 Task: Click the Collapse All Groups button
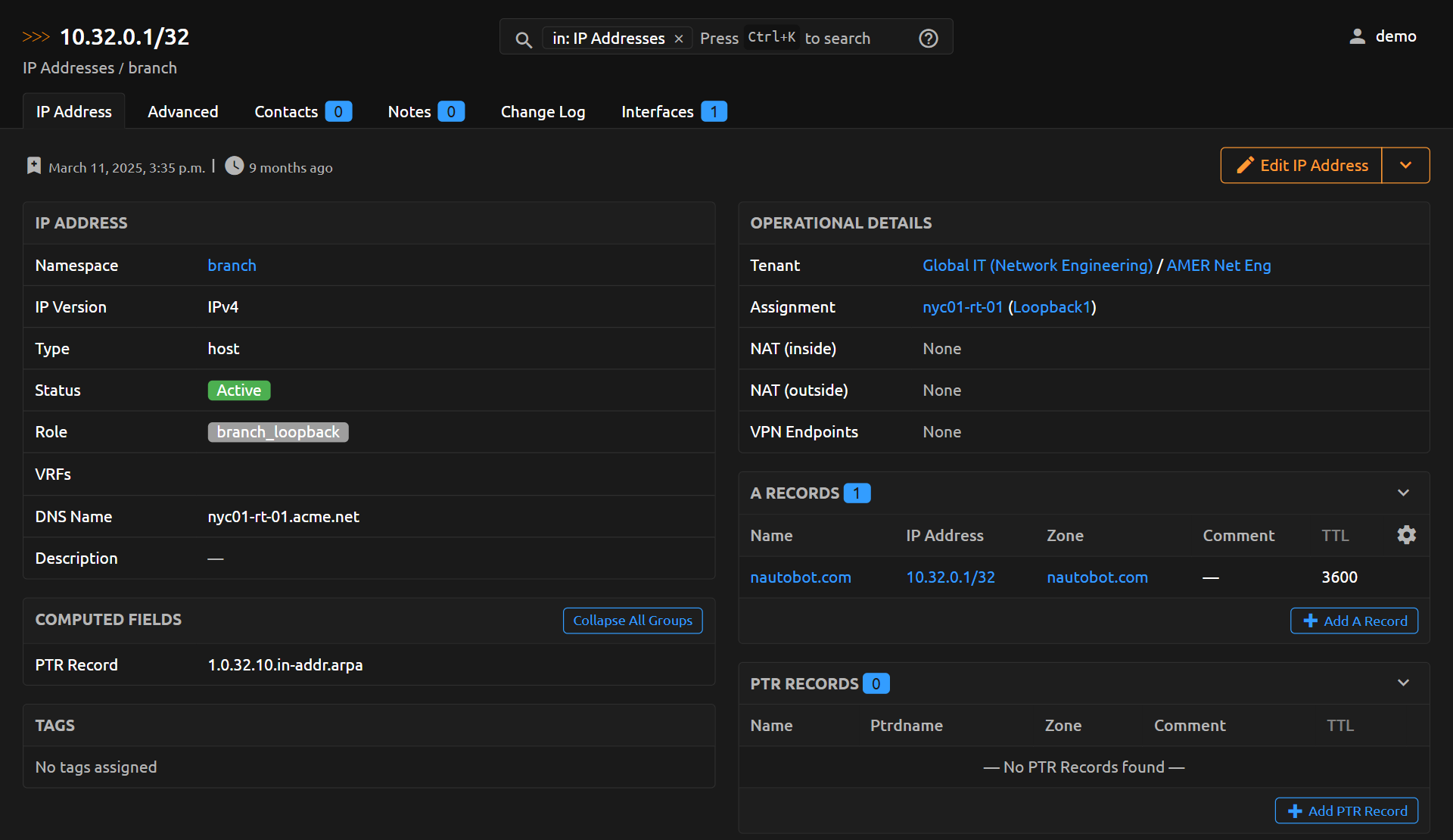[x=632, y=620]
